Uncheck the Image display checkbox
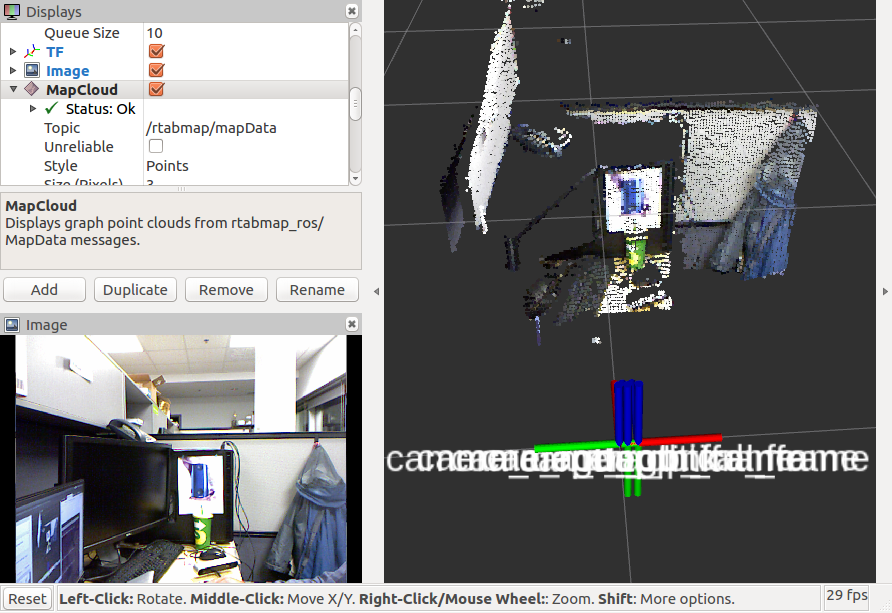 point(156,71)
